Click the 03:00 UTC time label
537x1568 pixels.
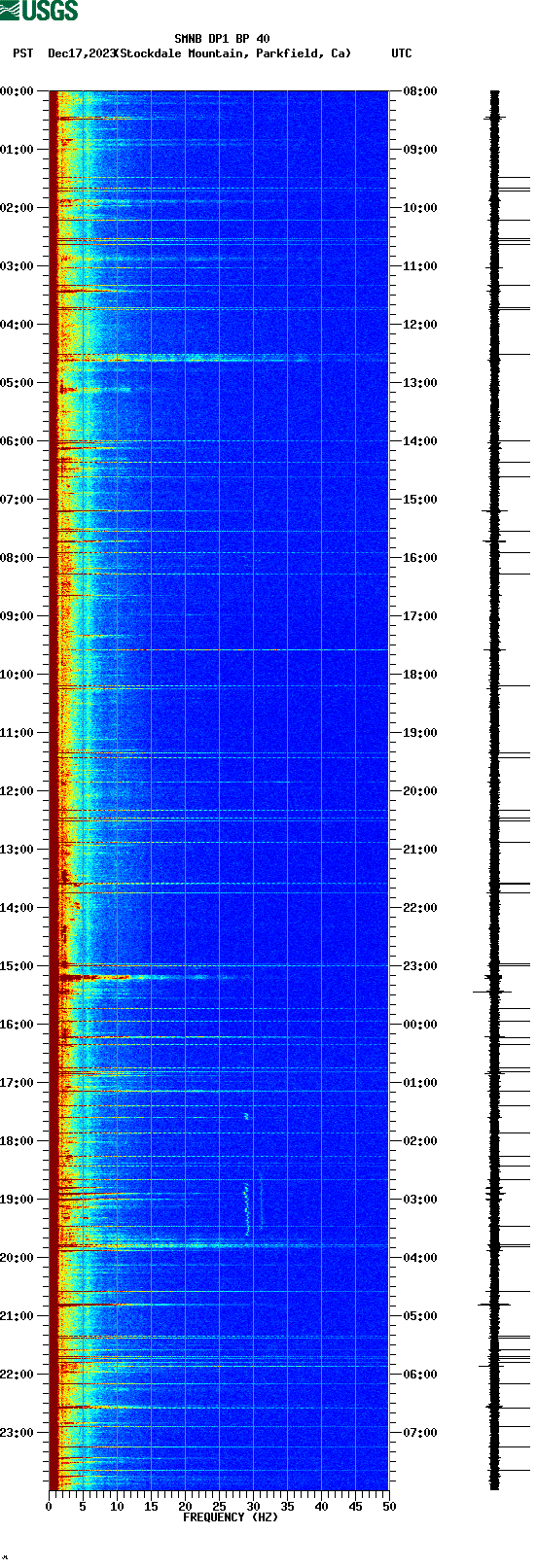coord(419,1200)
